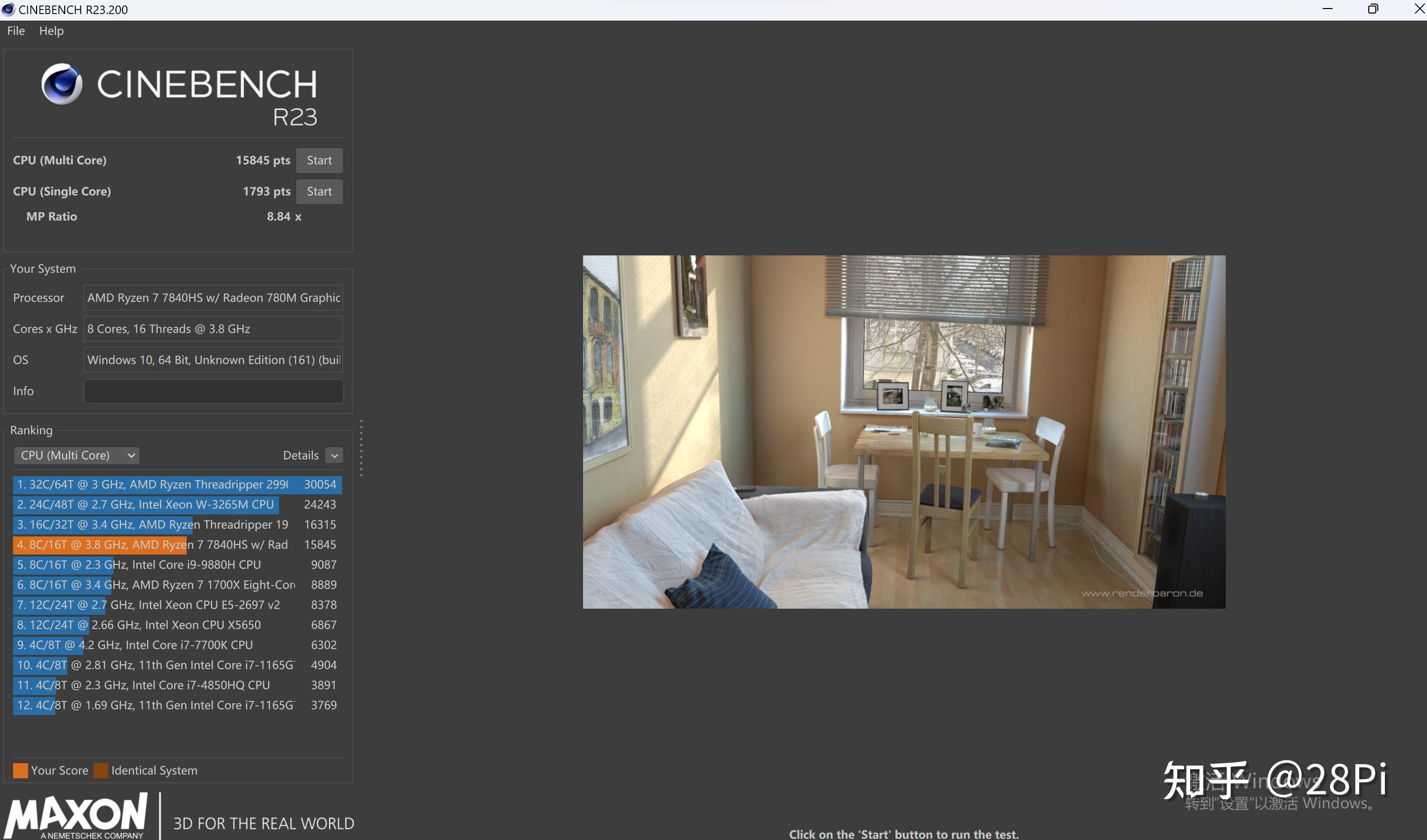Click the Processor name field
The width and height of the screenshot is (1427, 840).
(213, 298)
